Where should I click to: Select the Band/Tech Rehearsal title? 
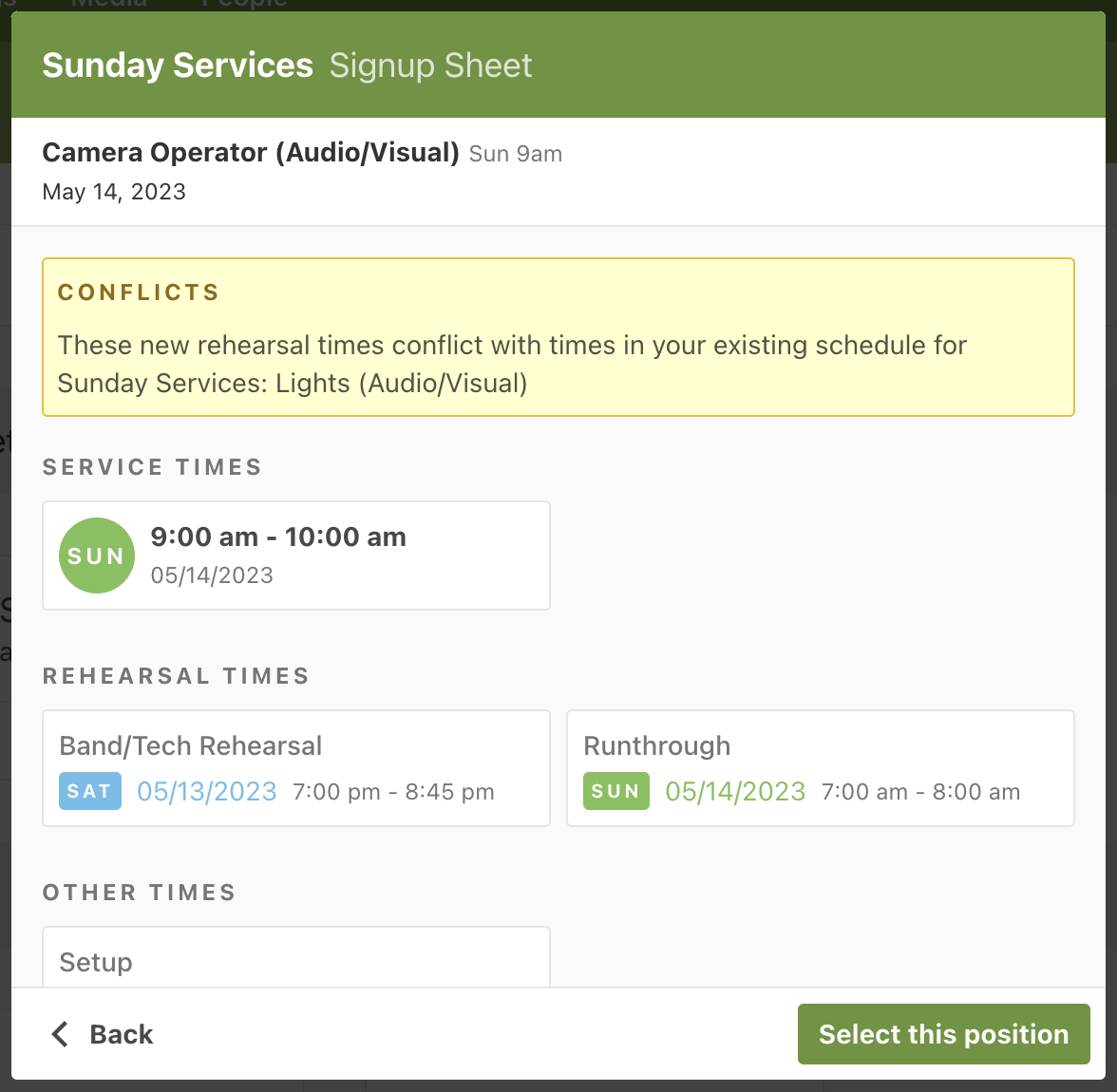point(191,746)
